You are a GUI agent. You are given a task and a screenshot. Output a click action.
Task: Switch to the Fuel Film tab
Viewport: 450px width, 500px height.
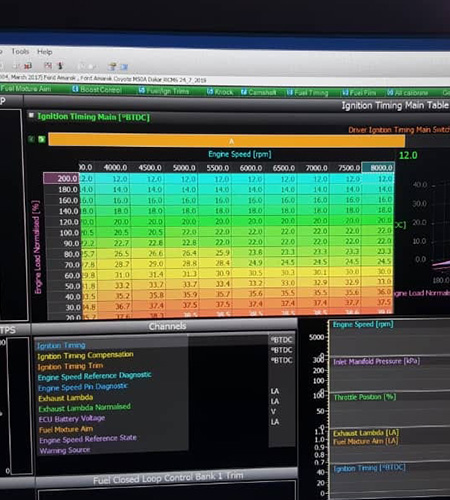click(359, 93)
